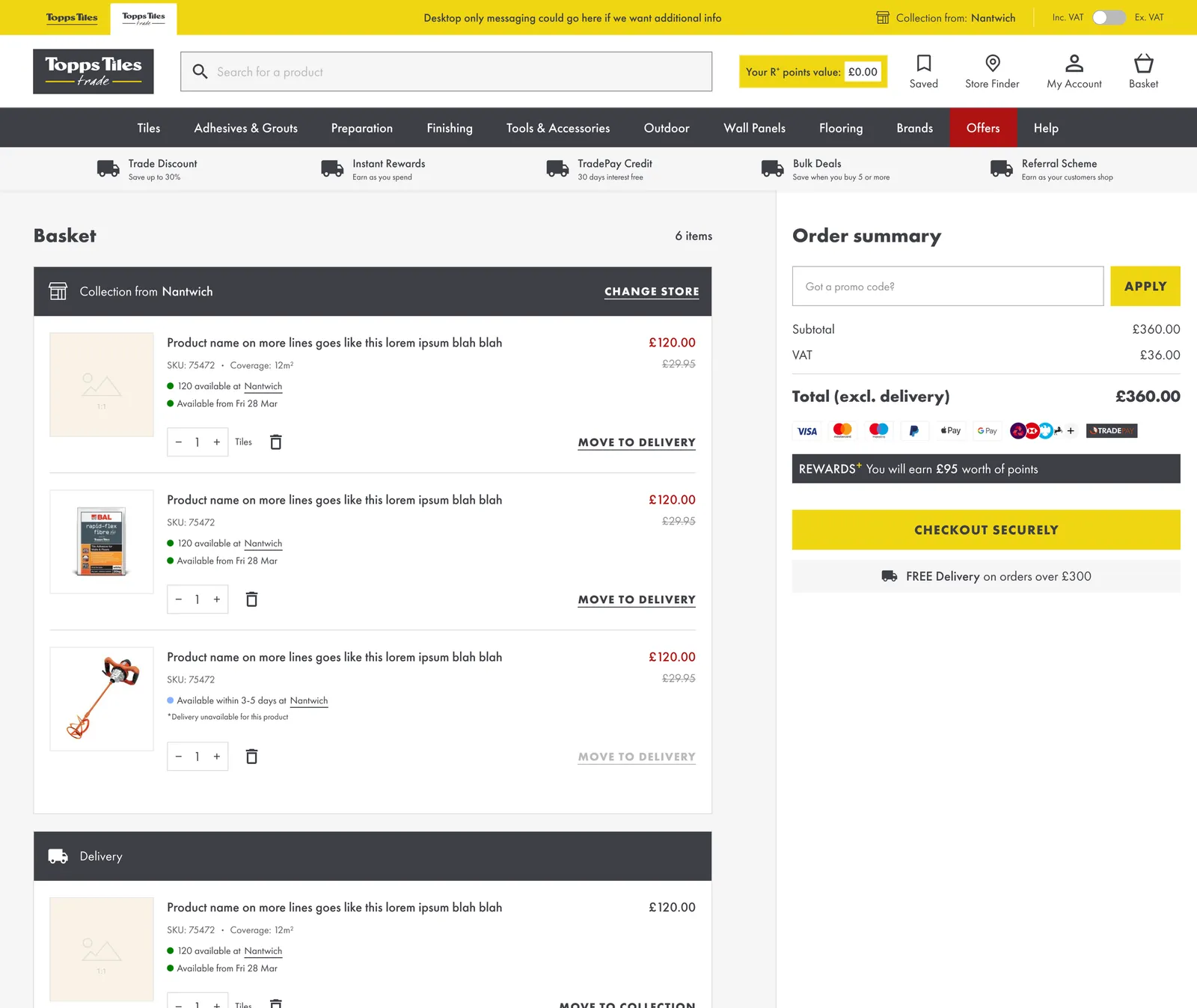Click the TradePay Credit truck icon
1197x1008 pixels.
(557, 169)
